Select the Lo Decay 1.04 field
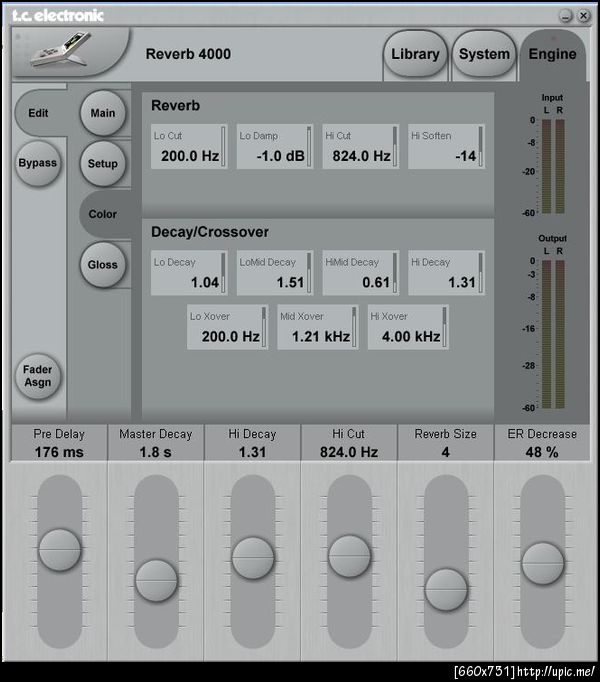 pyautogui.click(x=189, y=273)
